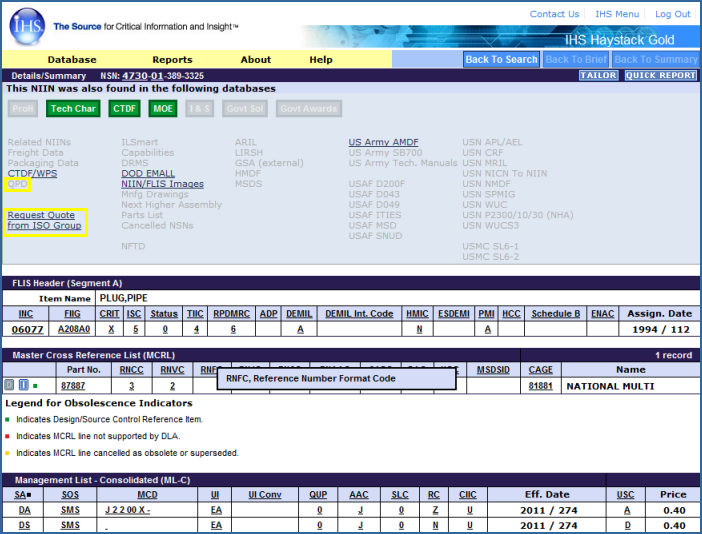Click RC value N in DS row
The image size is (702, 534).
[435, 525]
